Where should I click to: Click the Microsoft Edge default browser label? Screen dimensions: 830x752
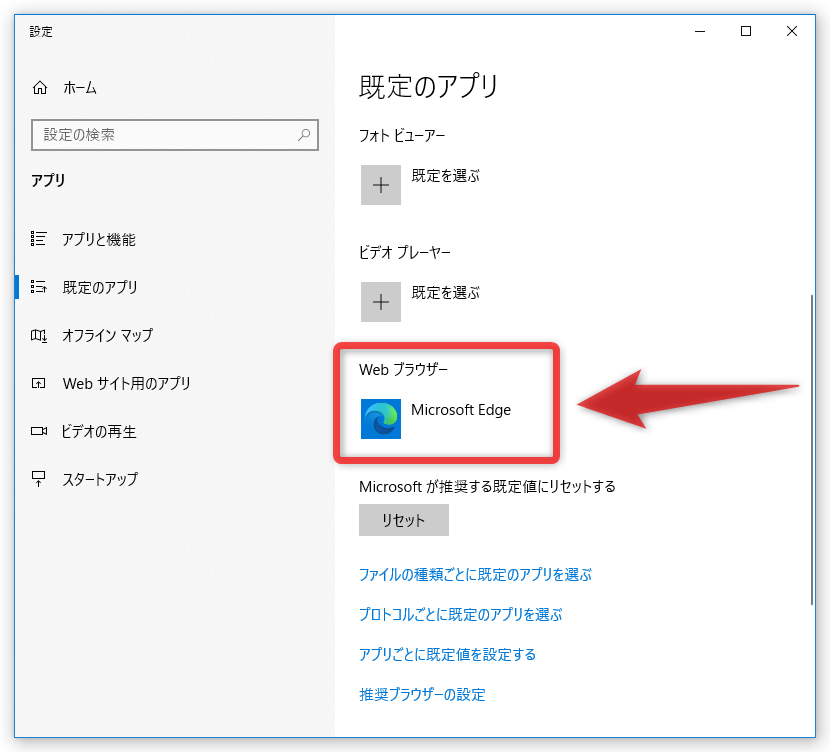point(461,410)
